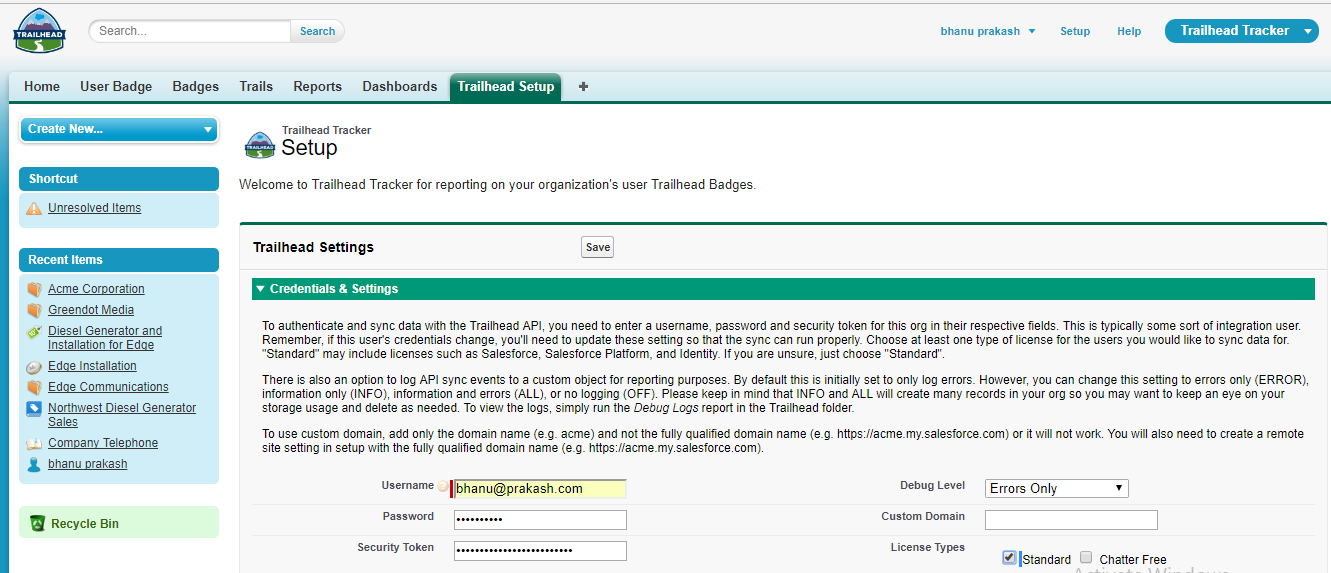Viewport: 1331px width, 573px height.
Task: Click into the Security Token field
Action: [x=540, y=551]
